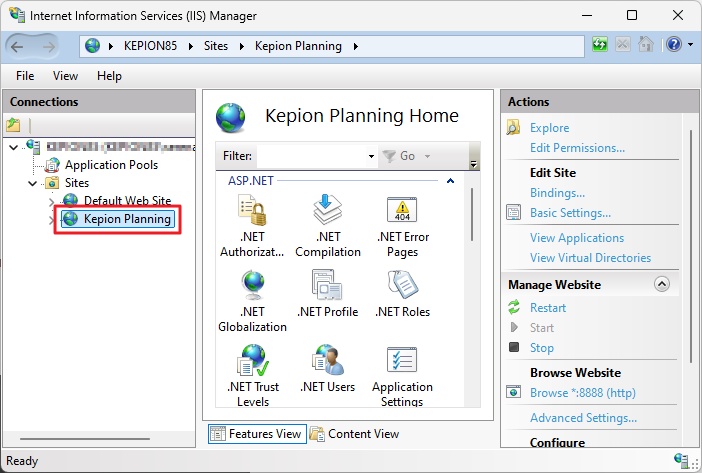Open the .NET Globalization feature
The height and width of the screenshot is (473, 702).
253,301
